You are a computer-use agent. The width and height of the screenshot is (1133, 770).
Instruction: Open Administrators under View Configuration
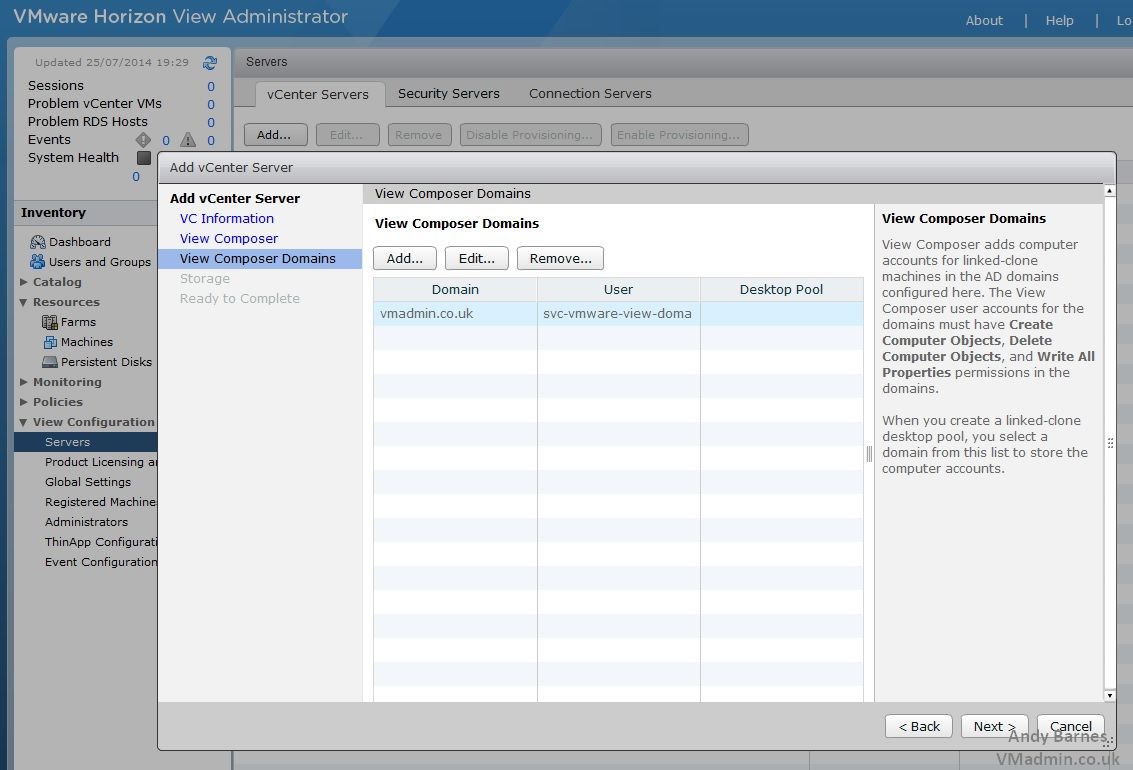86,522
